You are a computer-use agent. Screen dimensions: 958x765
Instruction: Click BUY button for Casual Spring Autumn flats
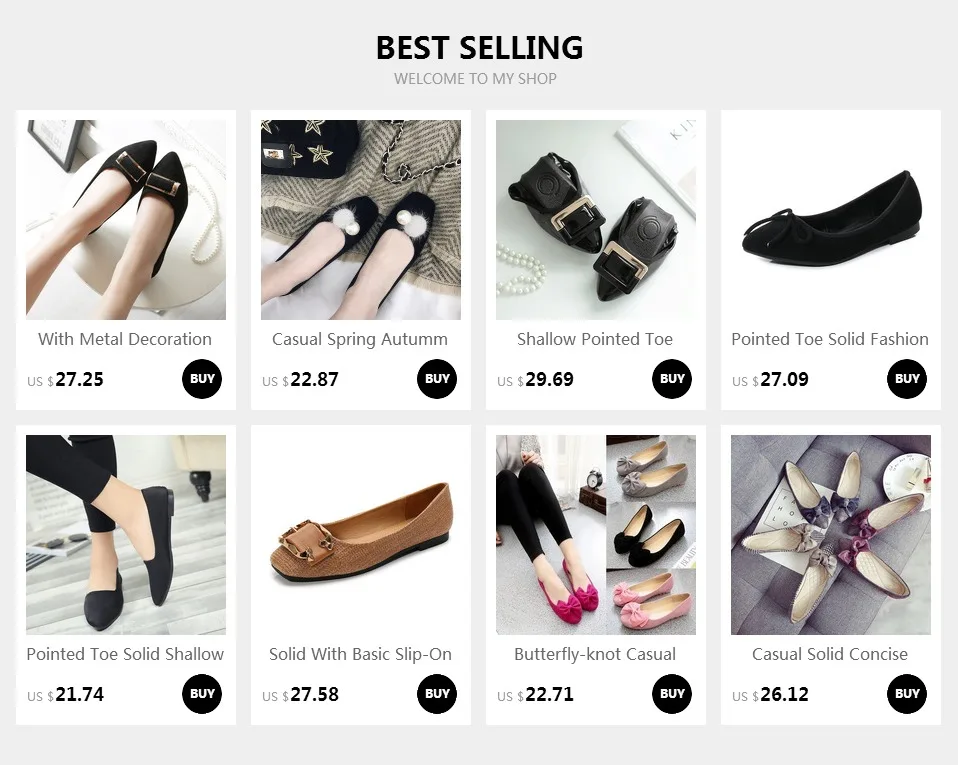pyautogui.click(x=437, y=379)
